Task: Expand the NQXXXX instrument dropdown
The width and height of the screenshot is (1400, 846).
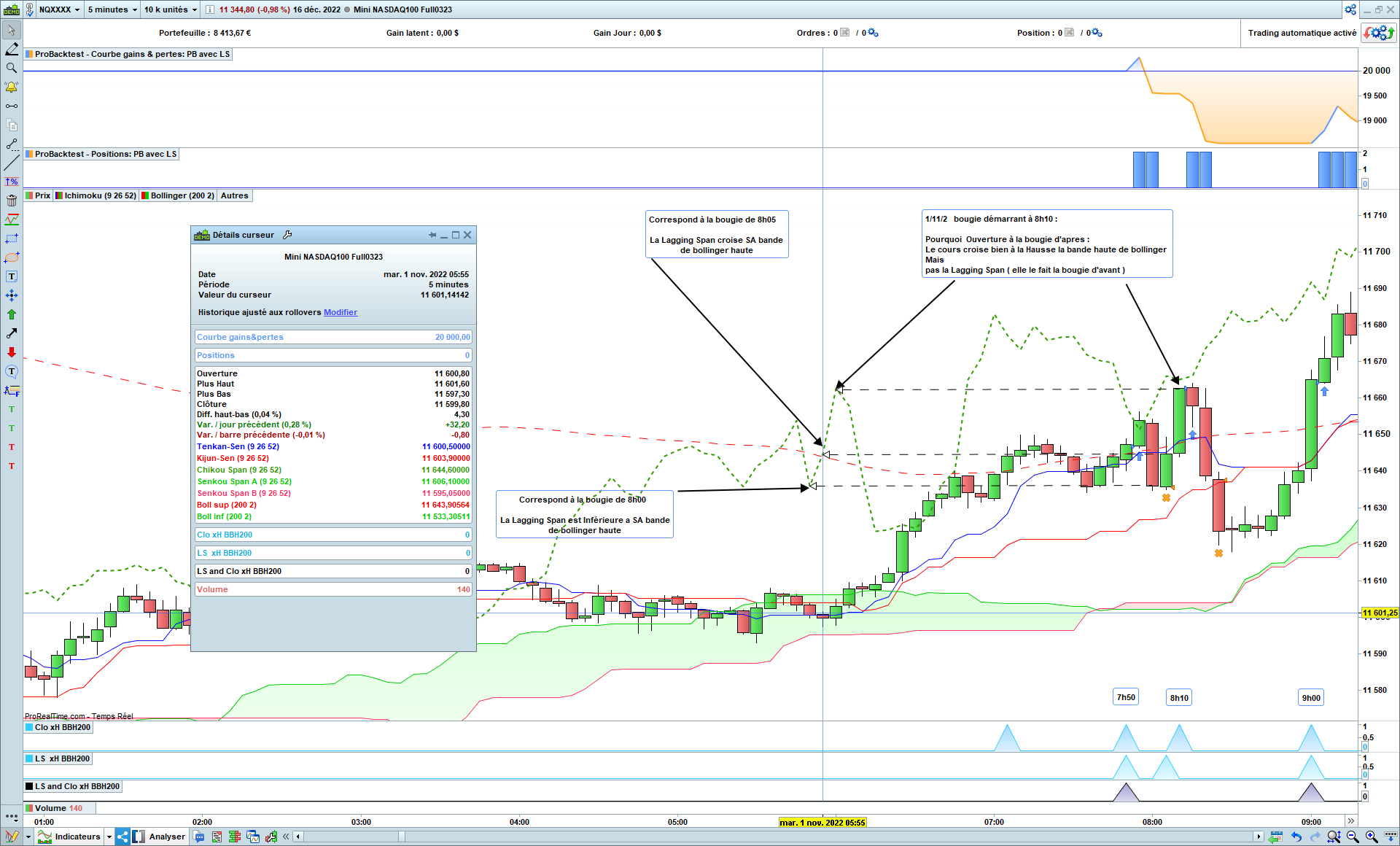Action: pos(59,9)
